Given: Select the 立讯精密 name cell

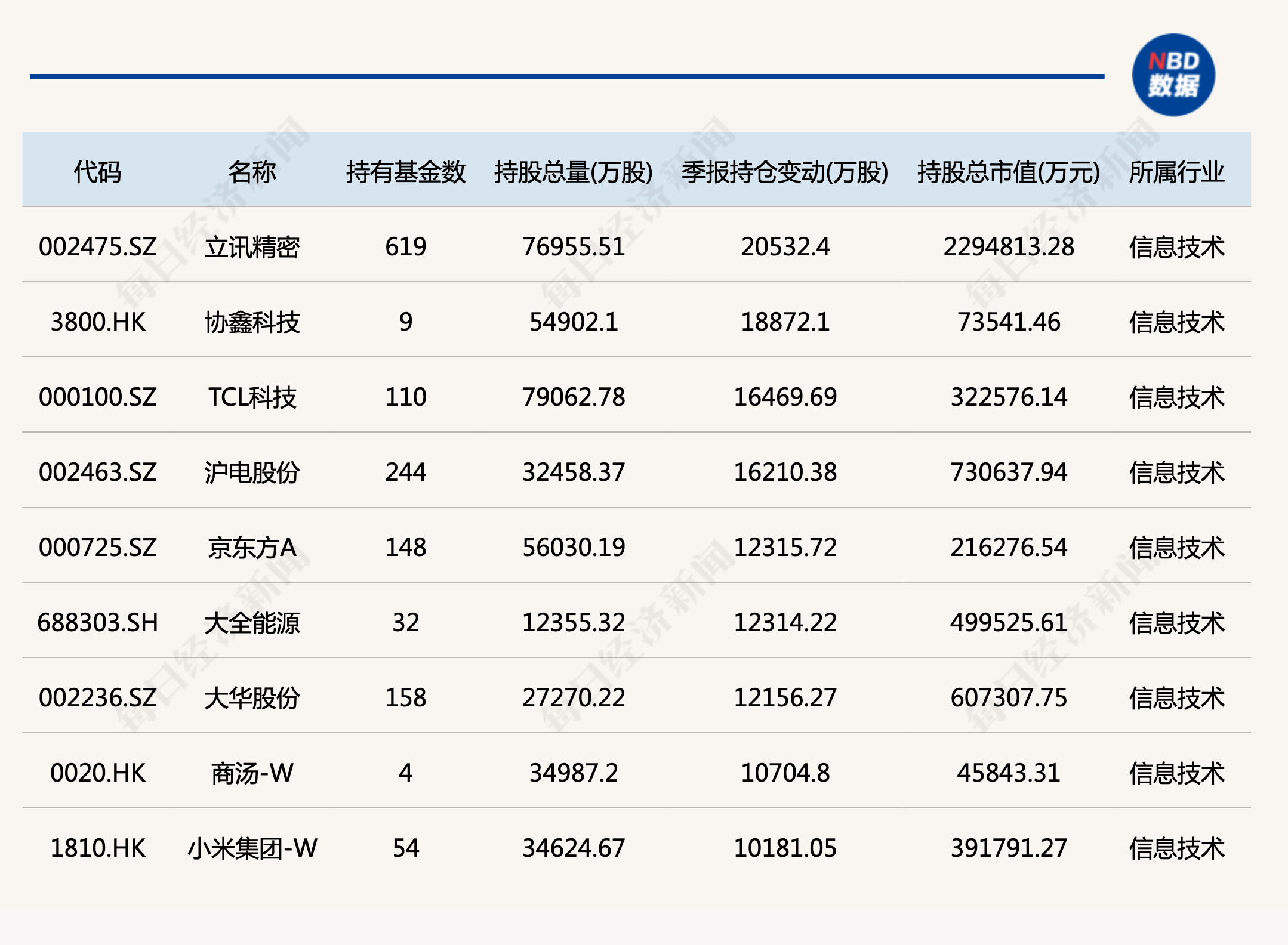Looking at the screenshot, I should [x=252, y=246].
